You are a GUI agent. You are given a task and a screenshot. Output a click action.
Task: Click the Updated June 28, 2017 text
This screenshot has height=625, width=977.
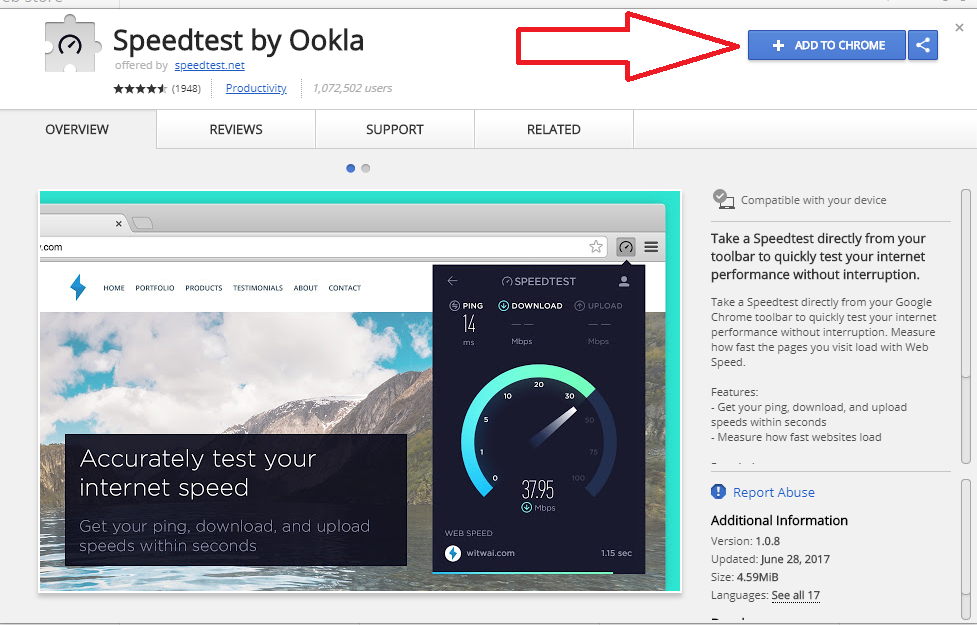point(770,559)
